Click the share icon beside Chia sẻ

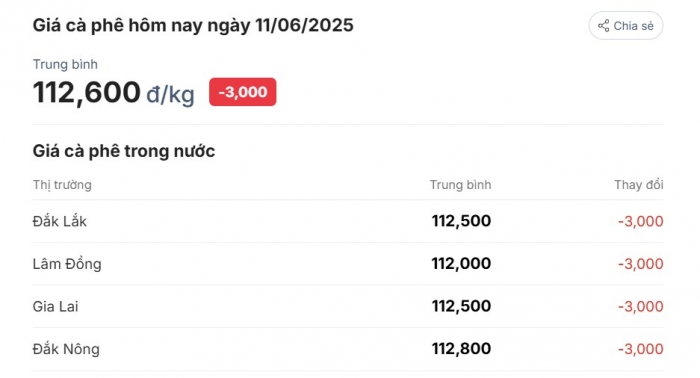pos(604,26)
